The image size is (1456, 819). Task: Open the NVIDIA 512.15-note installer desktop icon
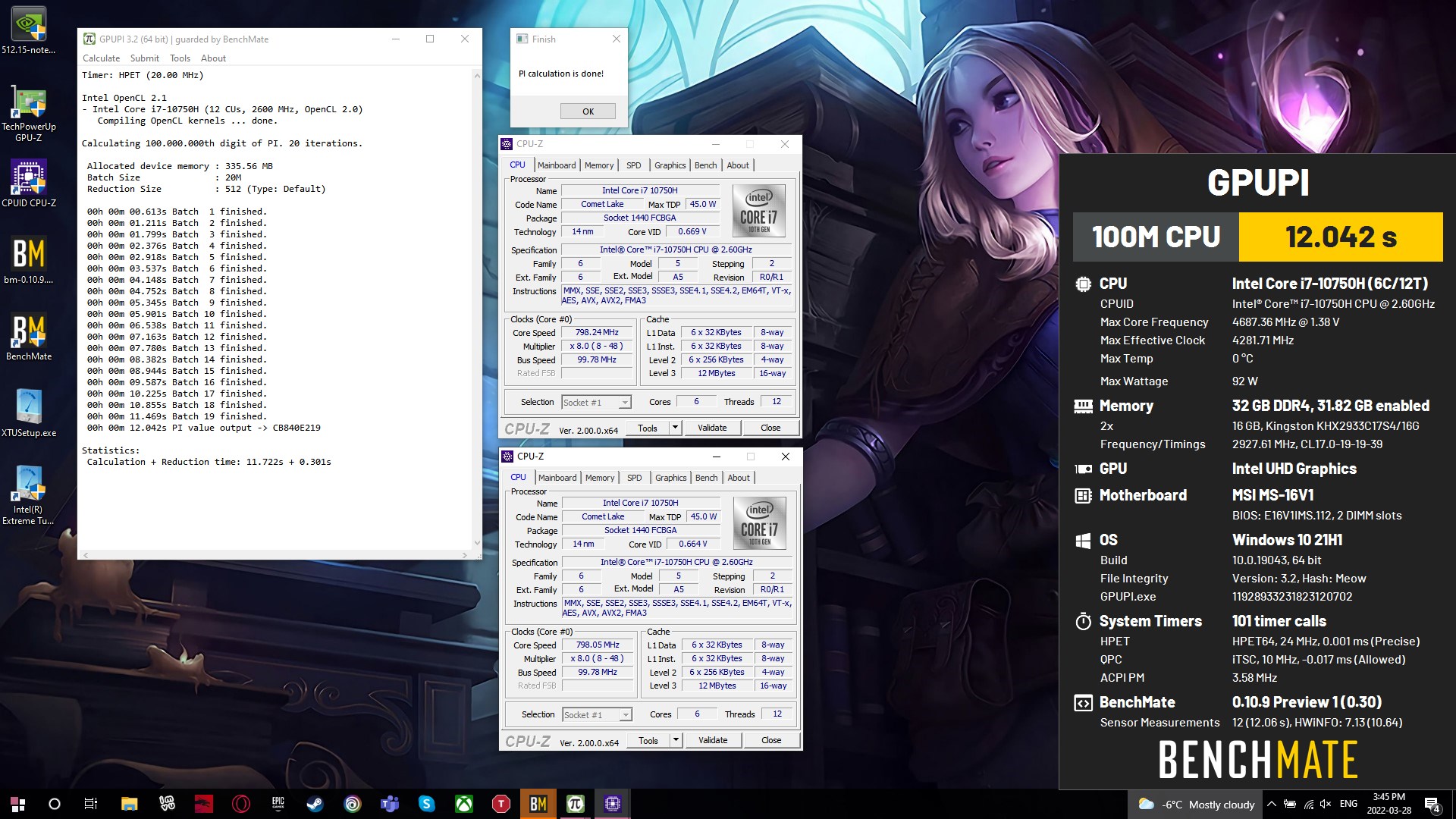29,30
